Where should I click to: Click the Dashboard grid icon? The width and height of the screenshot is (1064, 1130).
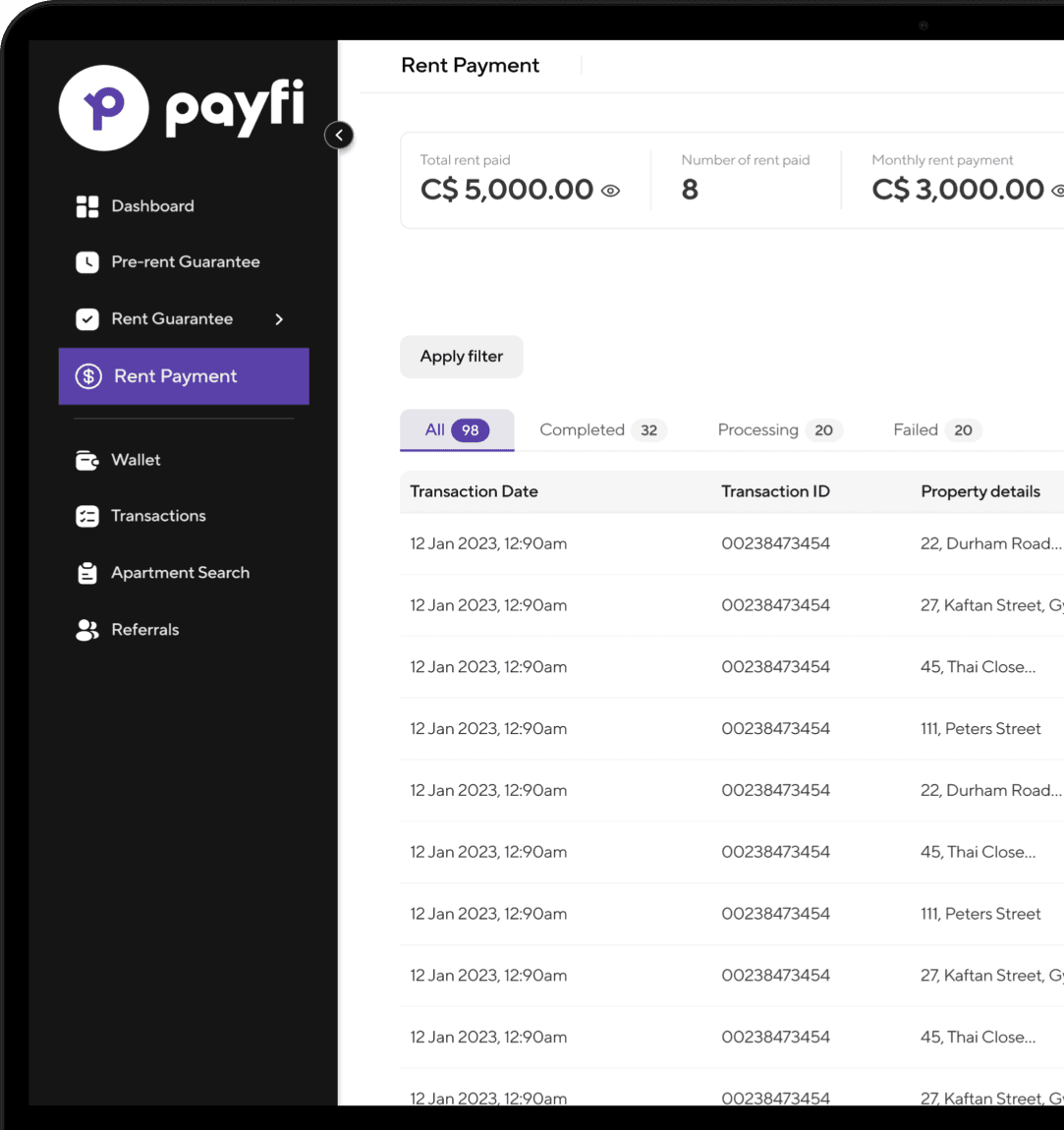point(87,206)
